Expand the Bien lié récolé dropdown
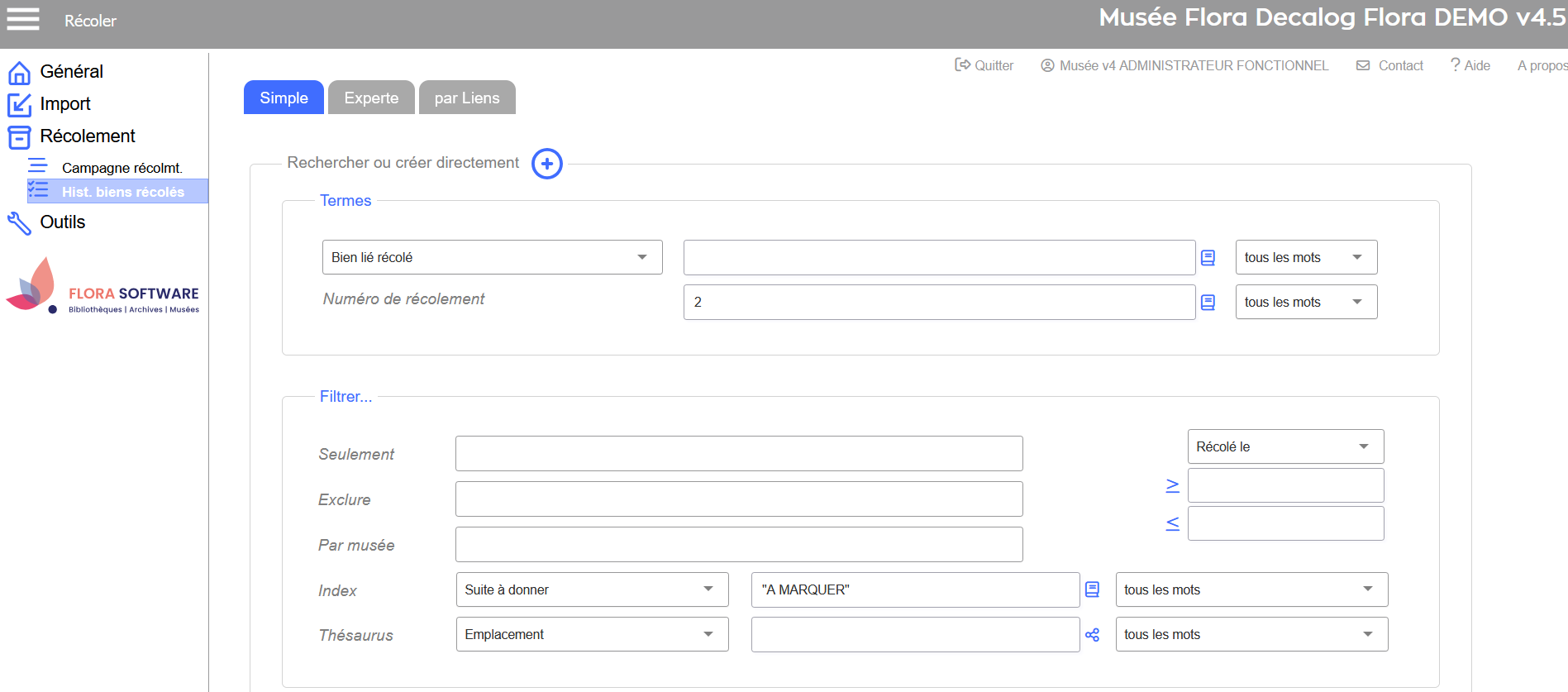This screenshot has height=692, width=1568. click(492, 257)
